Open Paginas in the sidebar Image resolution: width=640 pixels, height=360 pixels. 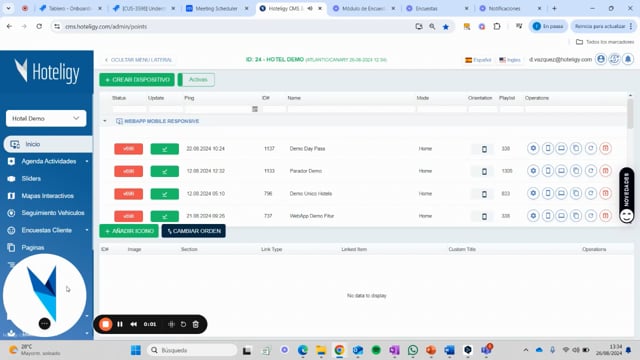33,248
